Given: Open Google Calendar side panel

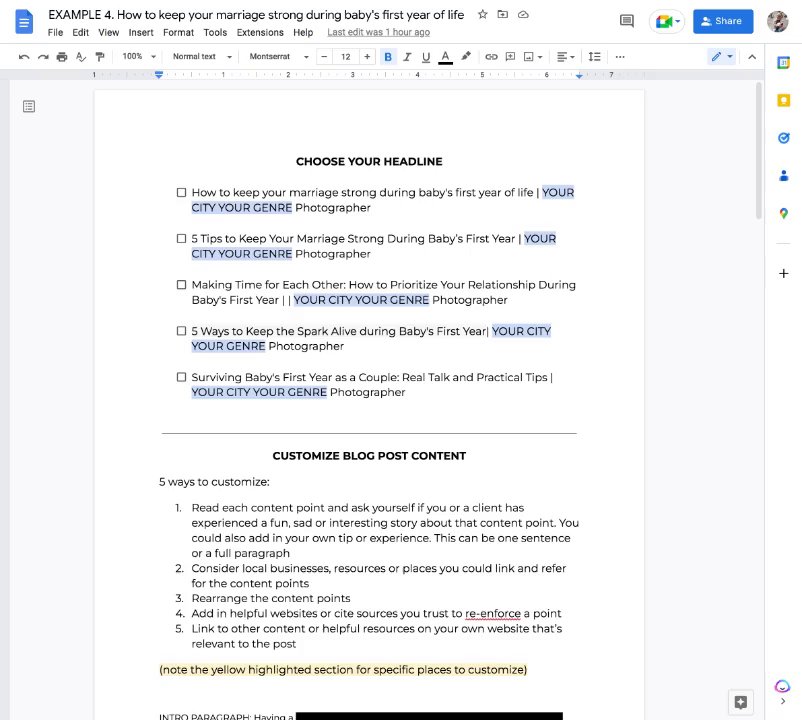Looking at the screenshot, I should coord(784,63).
